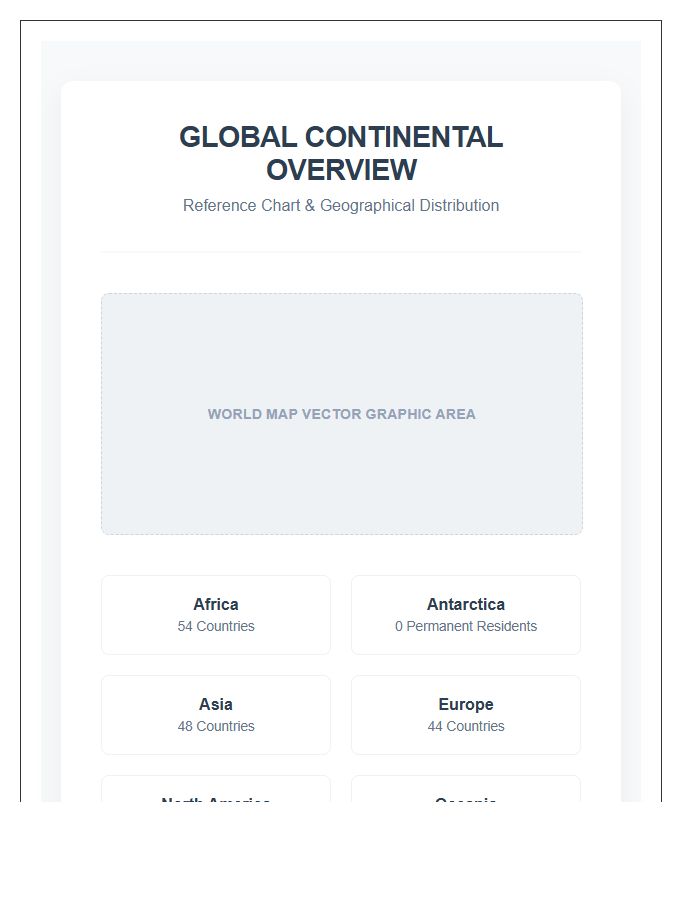The height and width of the screenshot is (900, 700).
Task: Open the Africa card
Action: [216, 615]
